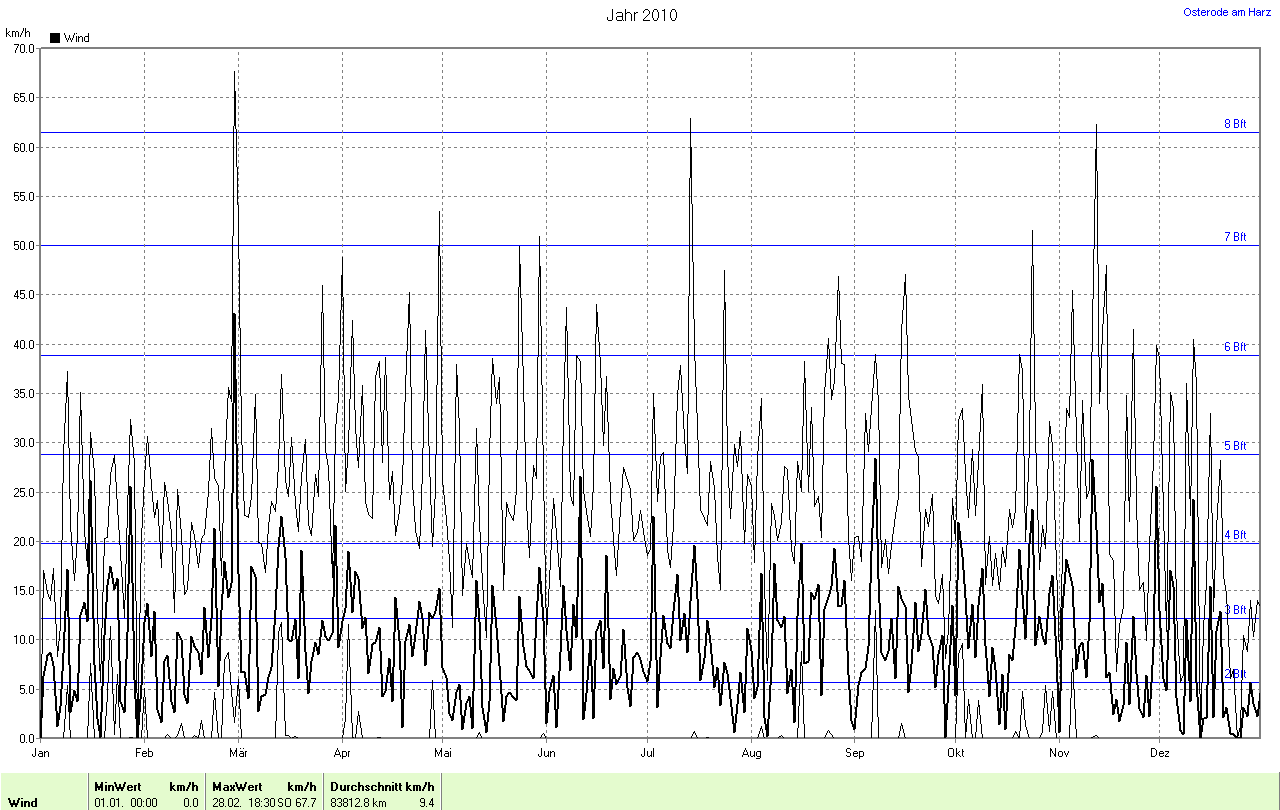Click the Wind row label in table
Image resolution: width=1280 pixels, height=810 pixels.
click(24, 803)
